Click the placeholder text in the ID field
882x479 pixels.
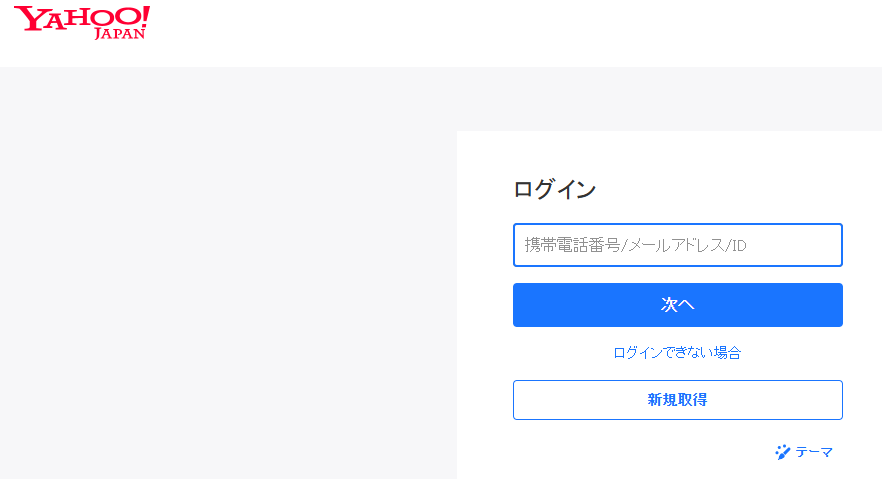coord(636,245)
